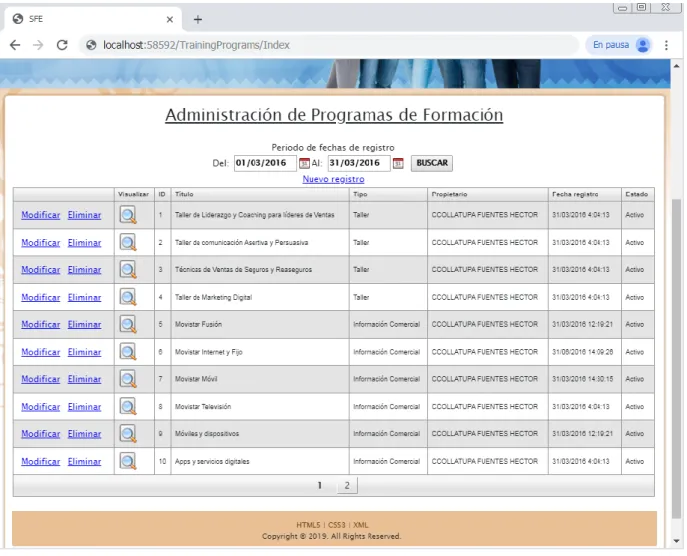Viewport: 687px width, 556px height.
Task: Click the vertical page scrollbar thumb
Action: click(676, 359)
